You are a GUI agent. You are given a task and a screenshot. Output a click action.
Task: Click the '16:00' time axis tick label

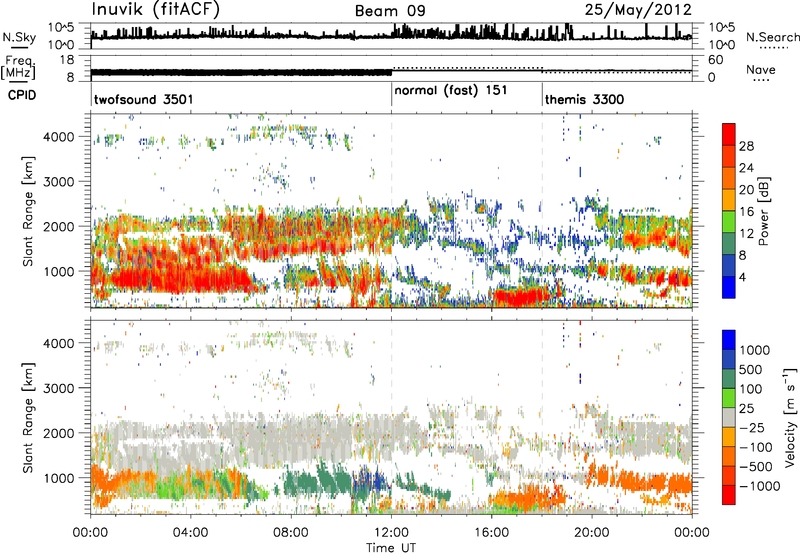(491, 533)
